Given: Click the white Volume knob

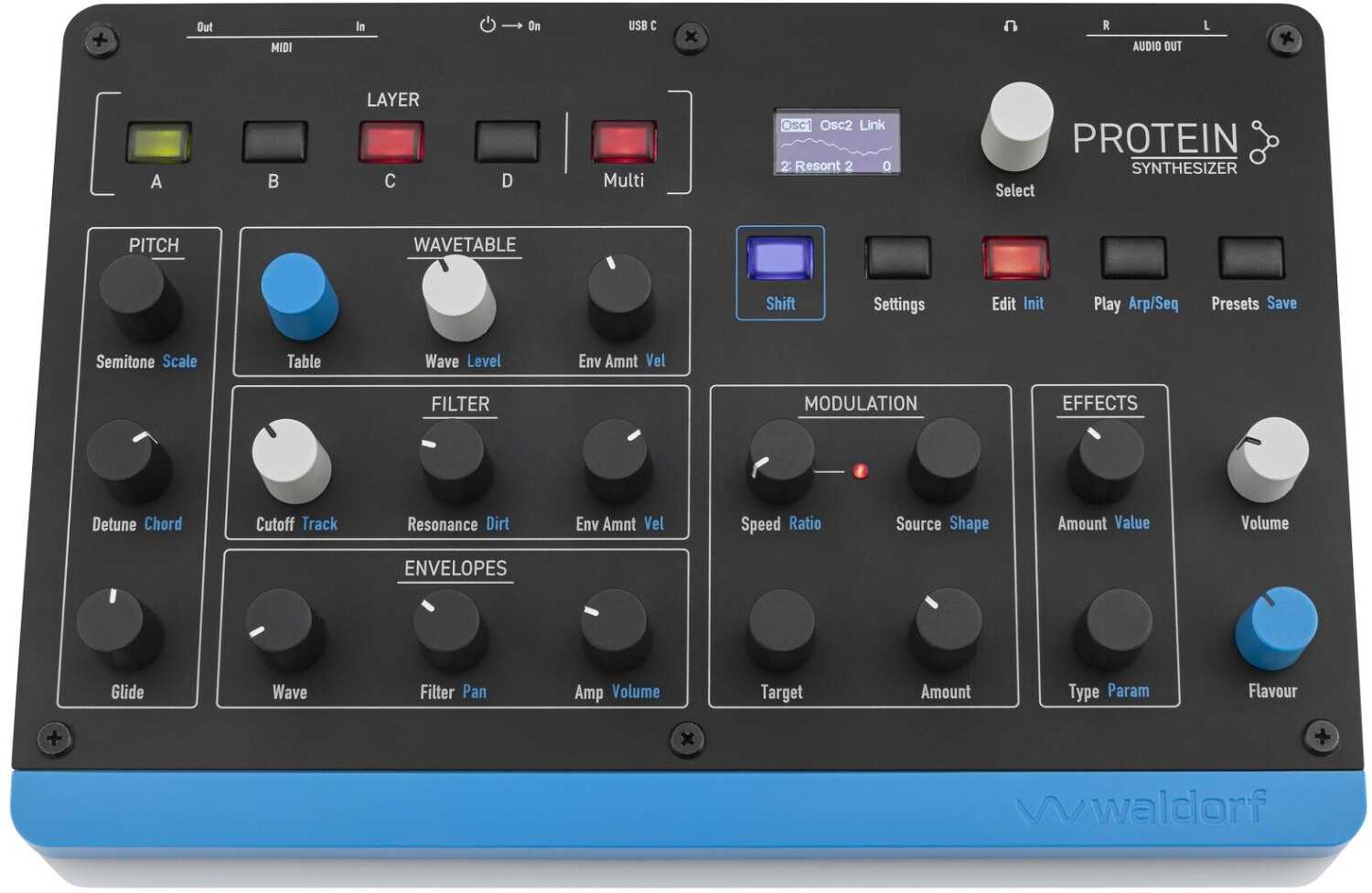Looking at the screenshot, I should [1267, 458].
